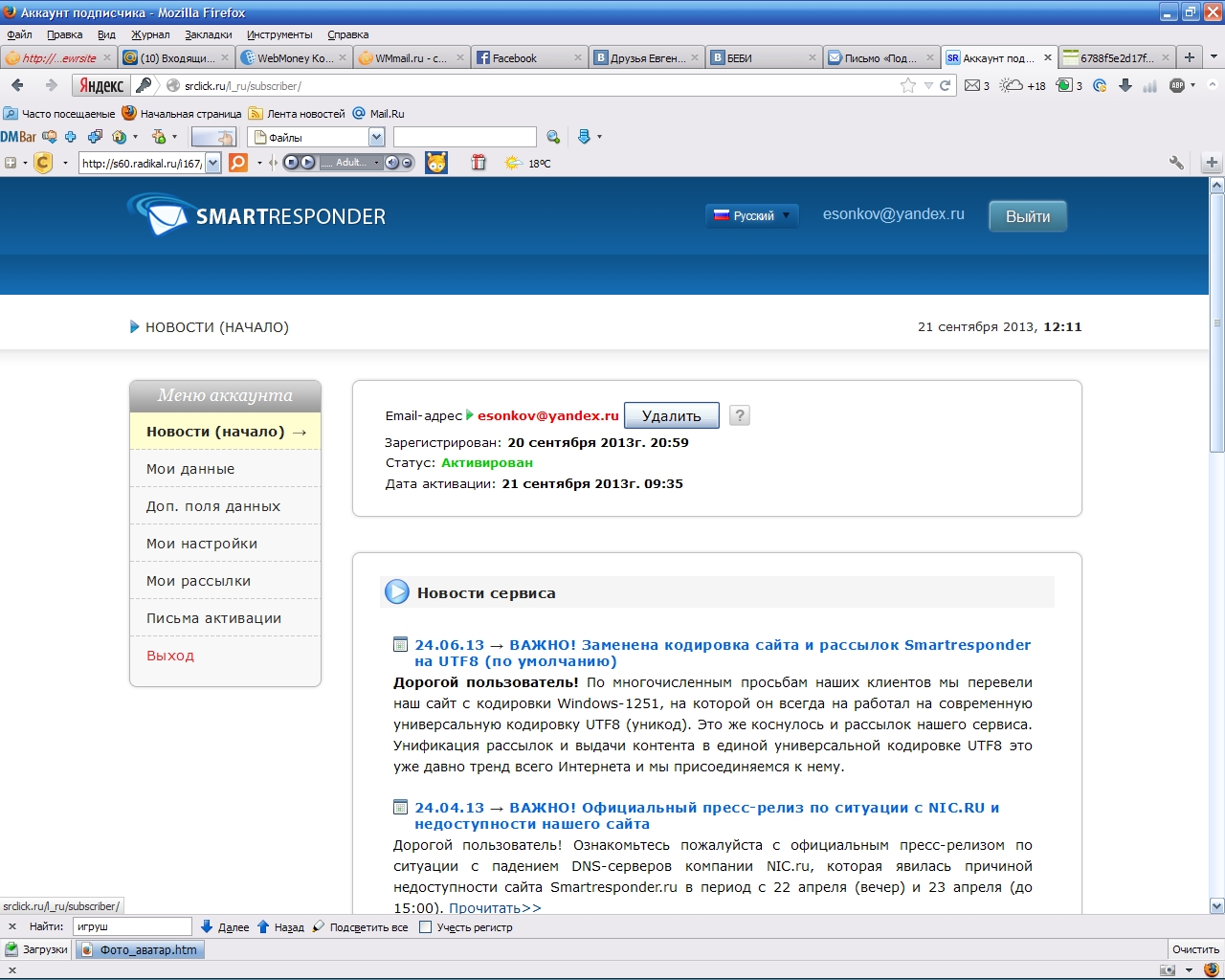The width and height of the screenshot is (1225, 980).
Task: Open the Прочитать>> link
Action: pos(495,908)
